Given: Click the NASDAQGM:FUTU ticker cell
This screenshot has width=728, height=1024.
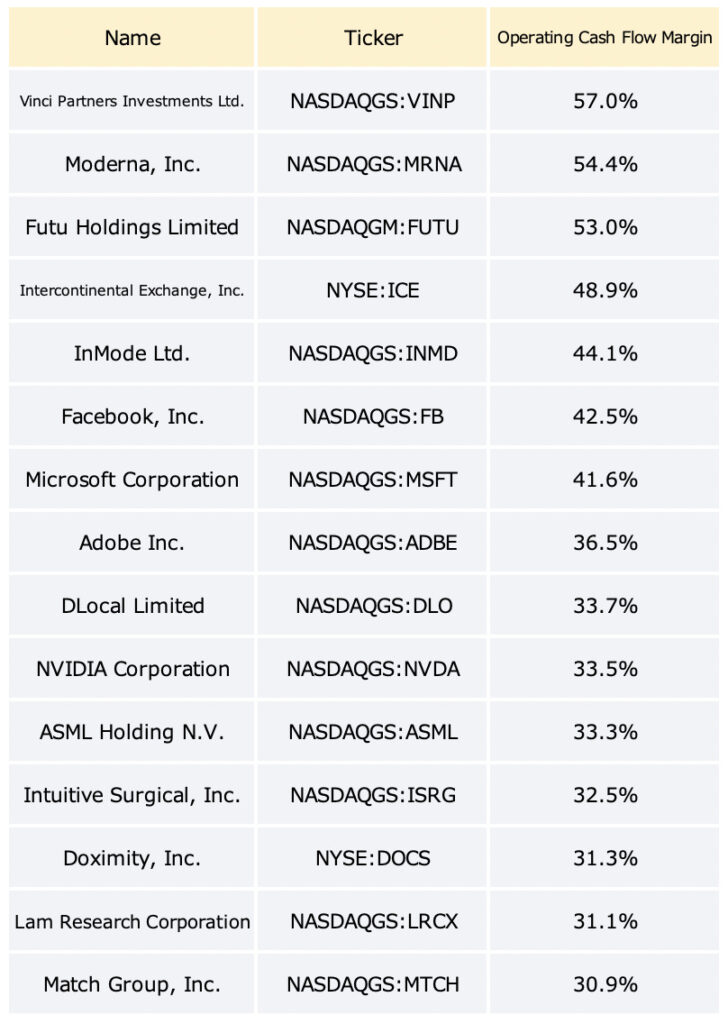Looking at the screenshot, I should (x=372, y=227).
